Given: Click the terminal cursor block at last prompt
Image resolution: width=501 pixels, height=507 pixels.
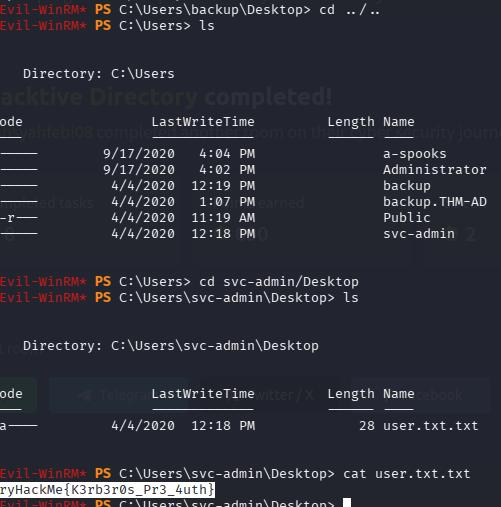Looking at the screenshot, I should [347, 502].
